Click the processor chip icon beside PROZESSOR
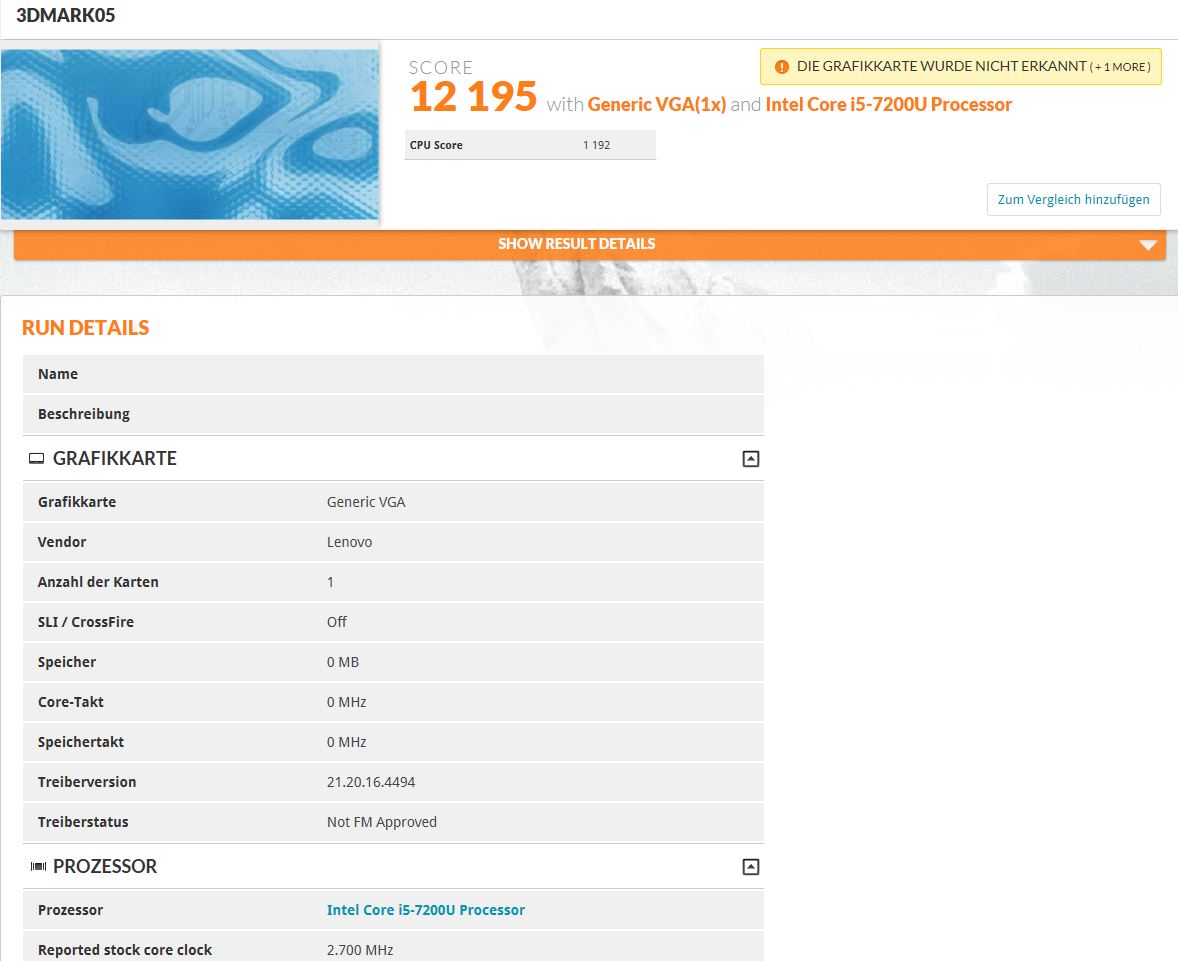The height and width of the screenshot is (961, 1178). tap(38, 866)
